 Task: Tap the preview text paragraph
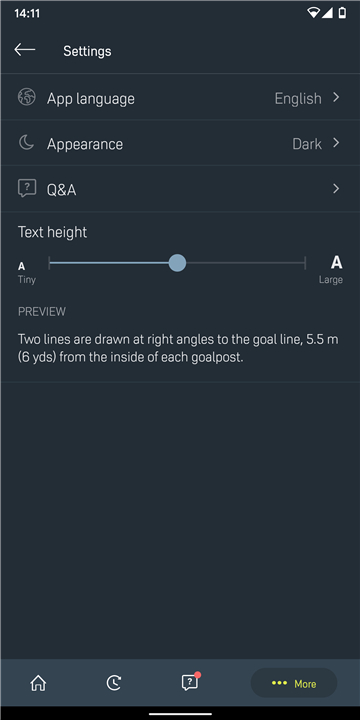pos(178,349)
